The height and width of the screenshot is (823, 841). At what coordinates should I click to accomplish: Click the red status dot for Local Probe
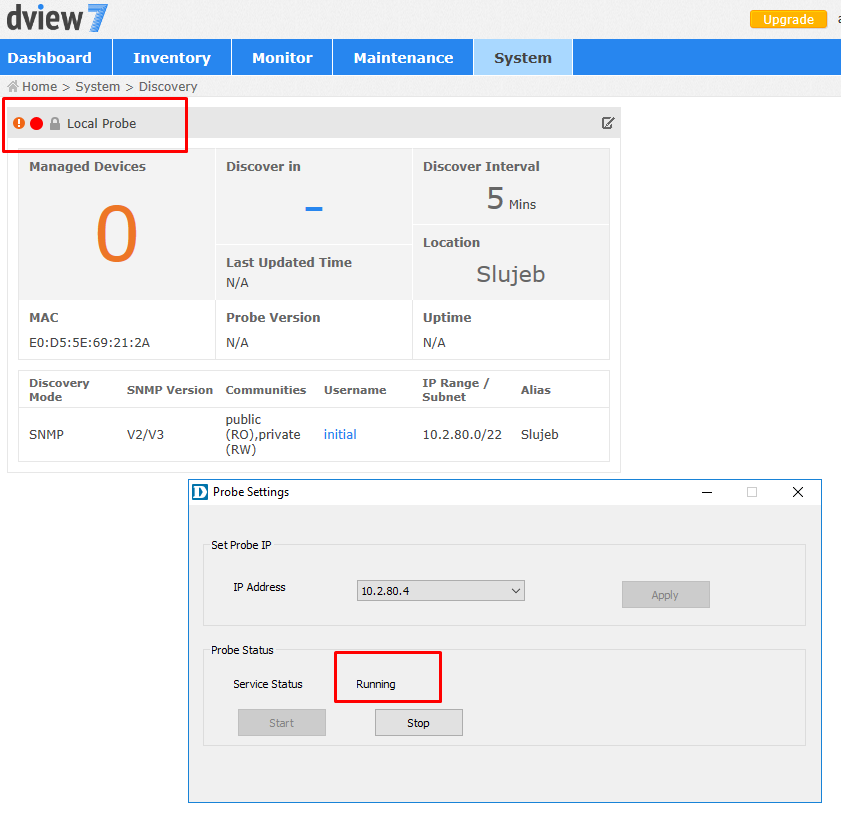click(37, 123)
